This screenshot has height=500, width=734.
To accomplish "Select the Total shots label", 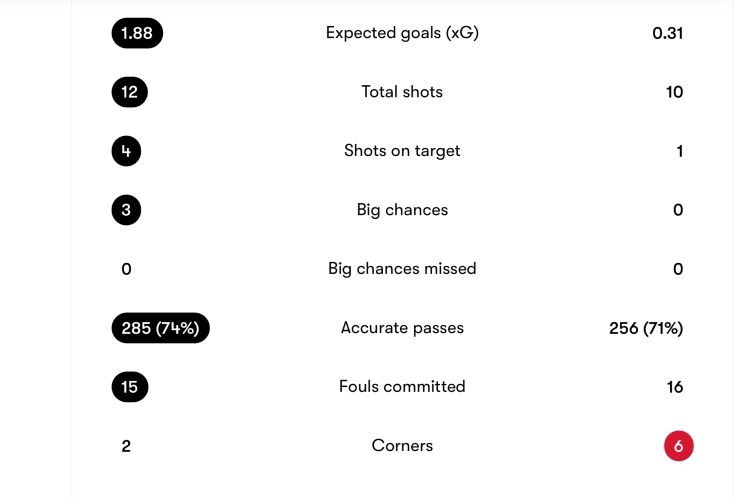I will (402, 92).
